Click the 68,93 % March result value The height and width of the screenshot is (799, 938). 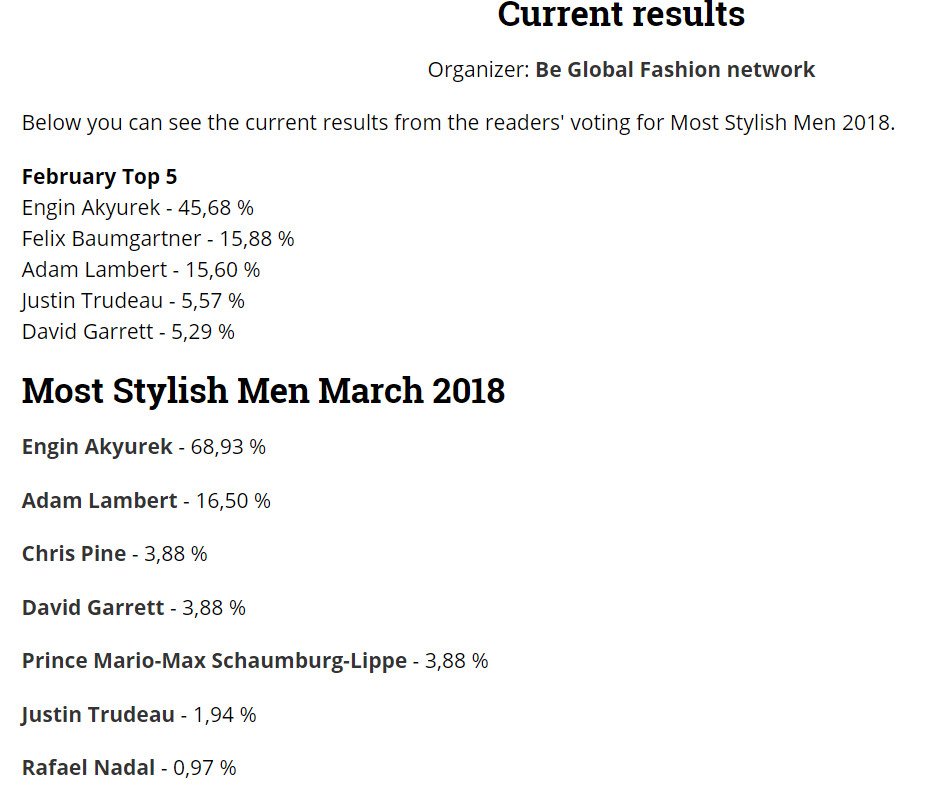coord(228,447)
